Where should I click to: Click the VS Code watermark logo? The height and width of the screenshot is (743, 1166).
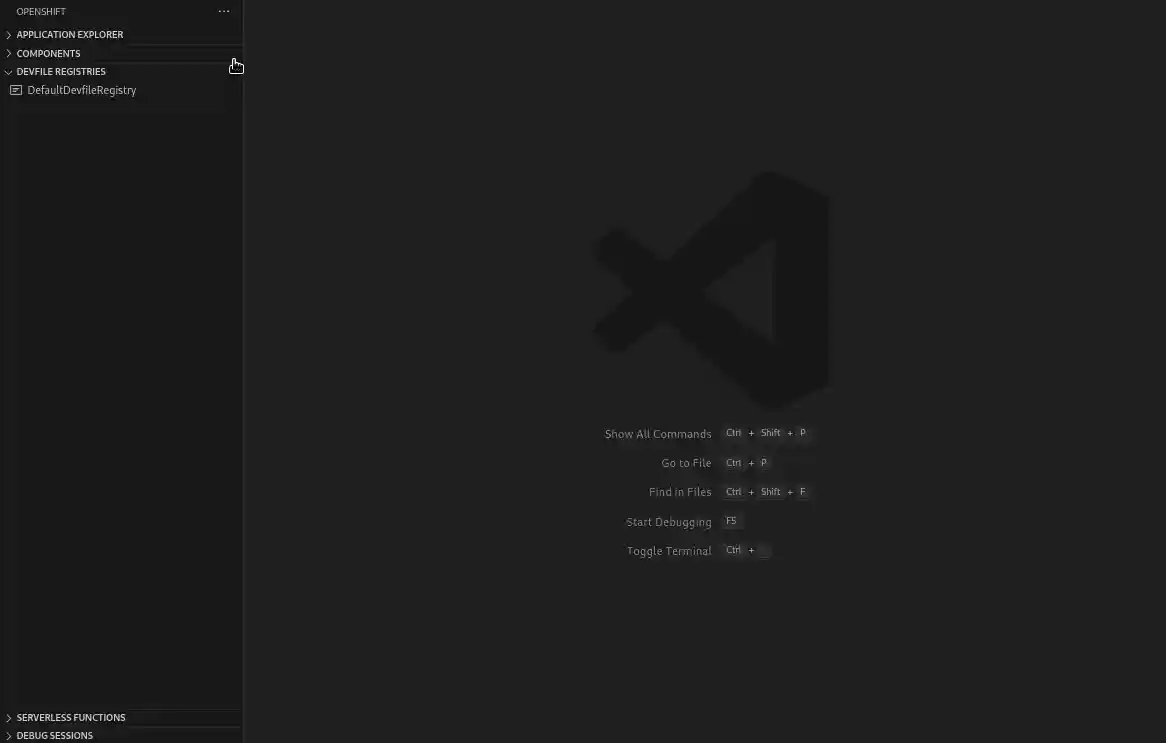coord(710,287)
